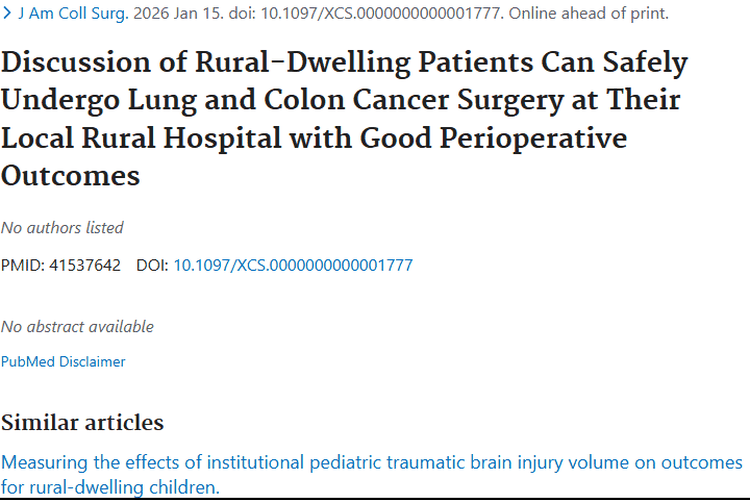Click the "No abstract available" text
This screenshot has width=750, height=500.
[x=77, y=326]
